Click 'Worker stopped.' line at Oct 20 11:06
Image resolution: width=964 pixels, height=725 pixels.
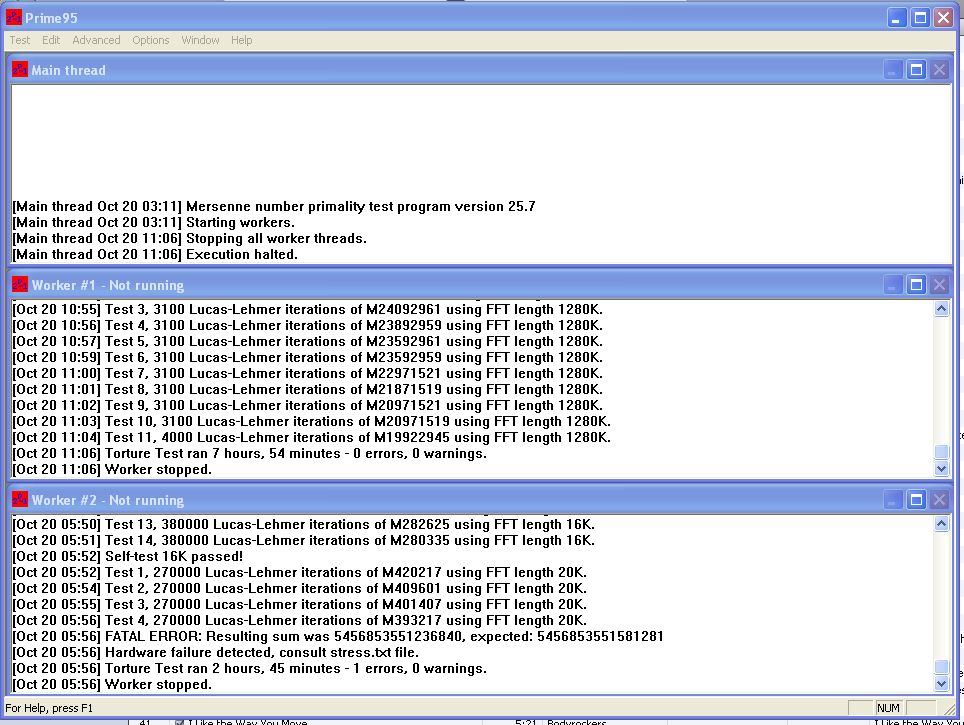coord(112,469)
